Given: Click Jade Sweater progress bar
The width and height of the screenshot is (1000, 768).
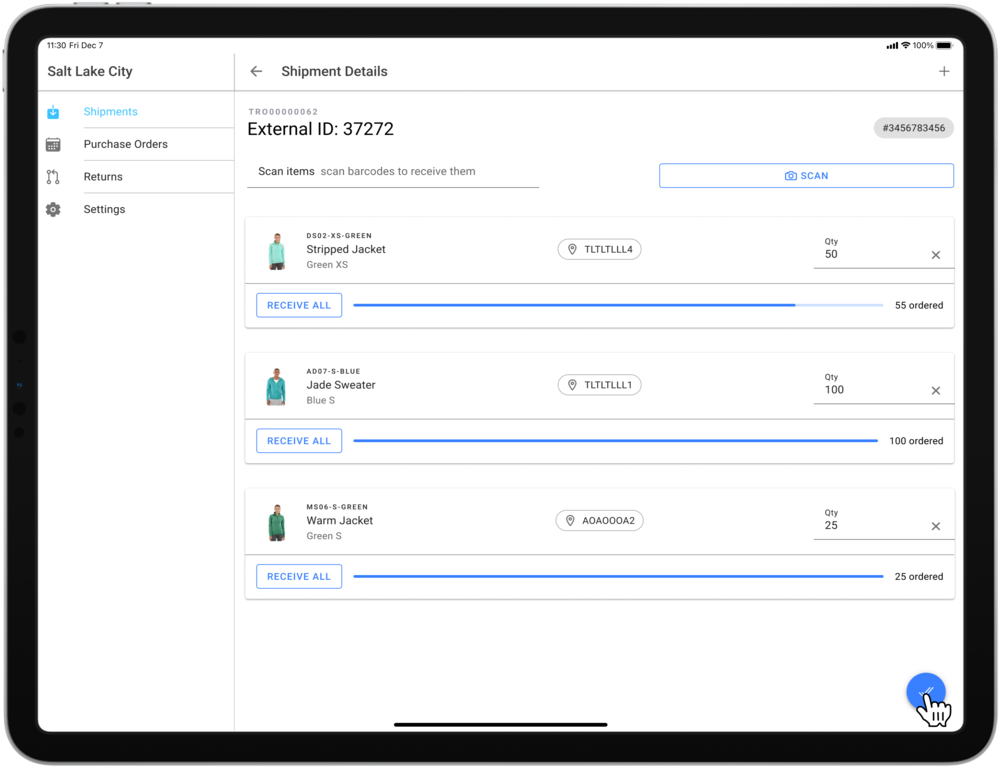Looking at the screenshot, I should point(615,441).
